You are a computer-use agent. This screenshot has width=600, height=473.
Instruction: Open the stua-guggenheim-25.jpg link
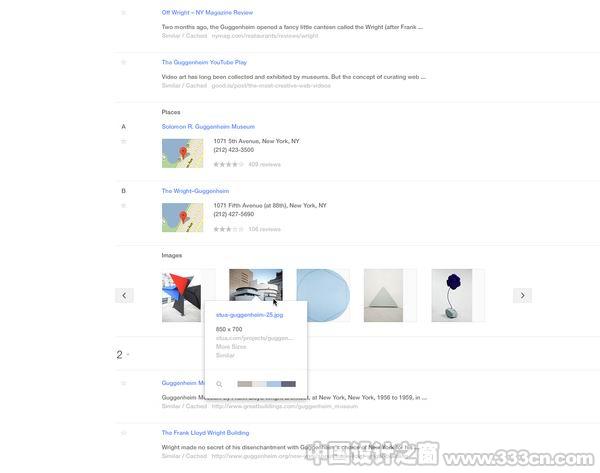249,315
